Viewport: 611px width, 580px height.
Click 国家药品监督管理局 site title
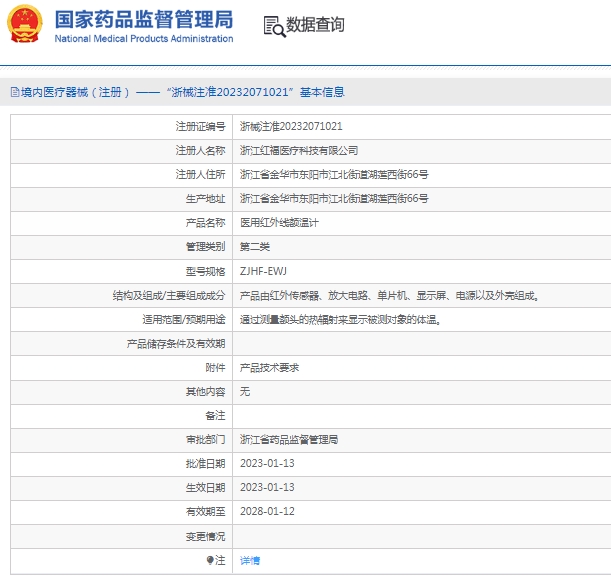click(x=144, y=19)
